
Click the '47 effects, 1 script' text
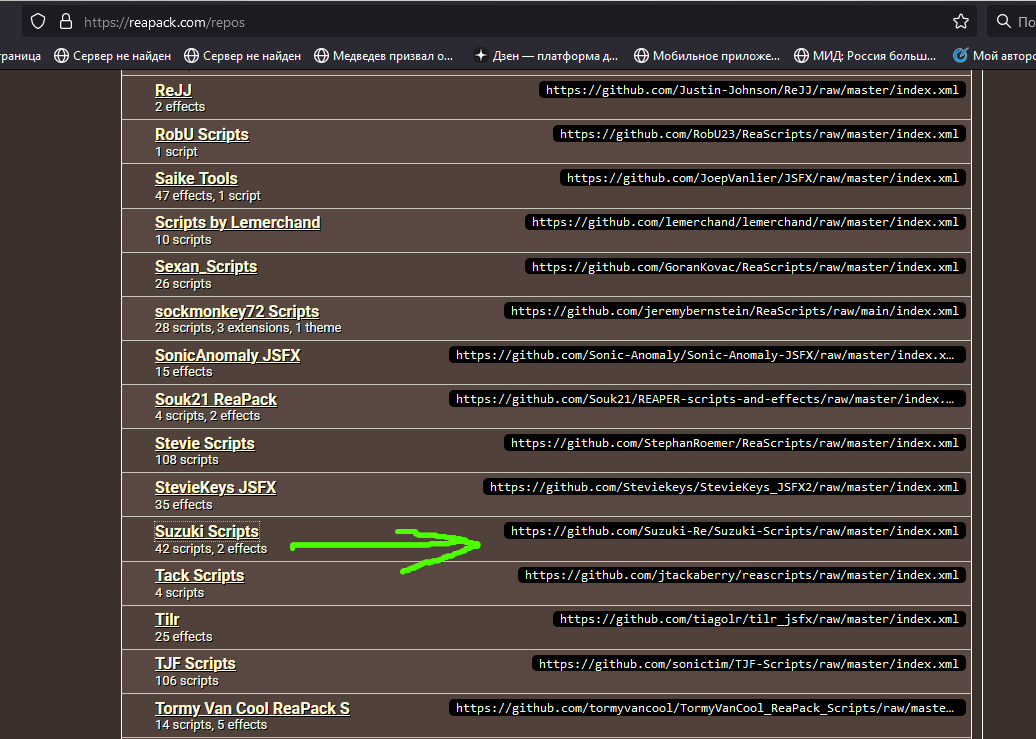coord(207,196)
